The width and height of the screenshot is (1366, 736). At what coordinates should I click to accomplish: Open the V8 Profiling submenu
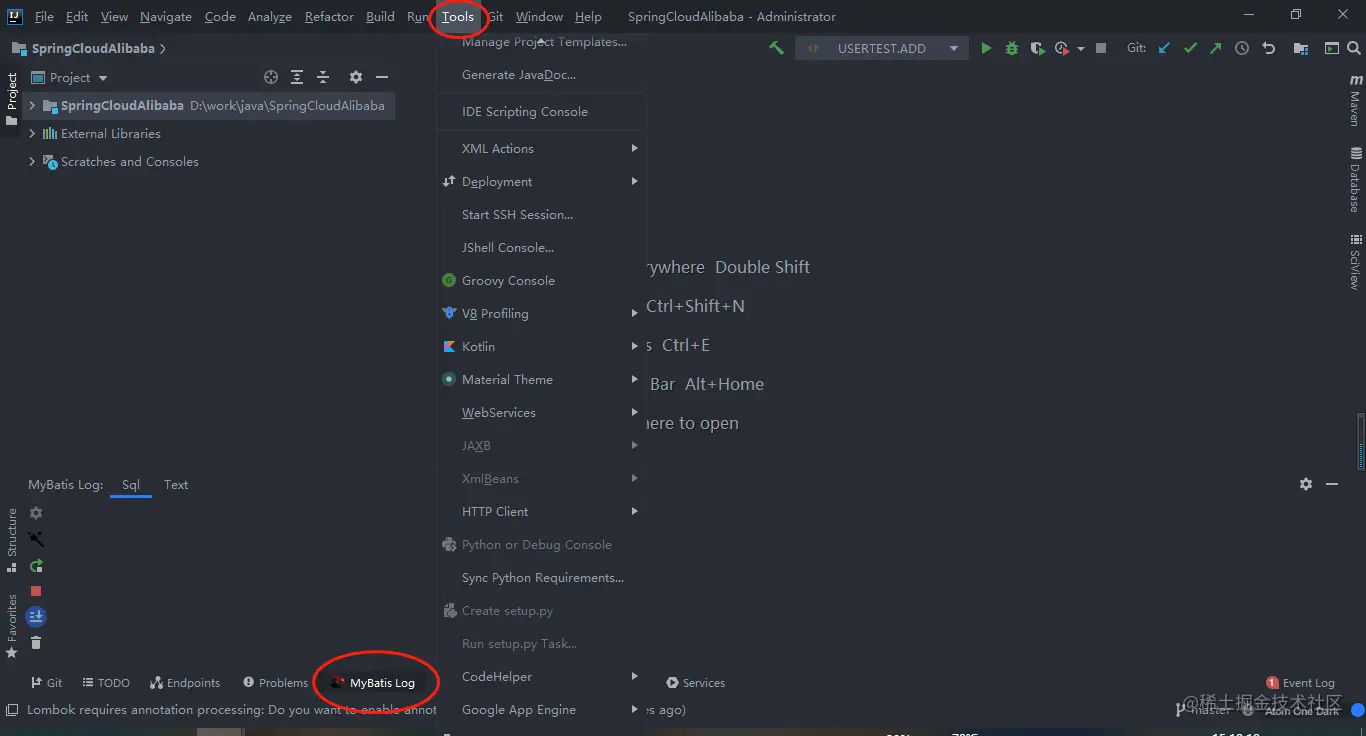541,313
